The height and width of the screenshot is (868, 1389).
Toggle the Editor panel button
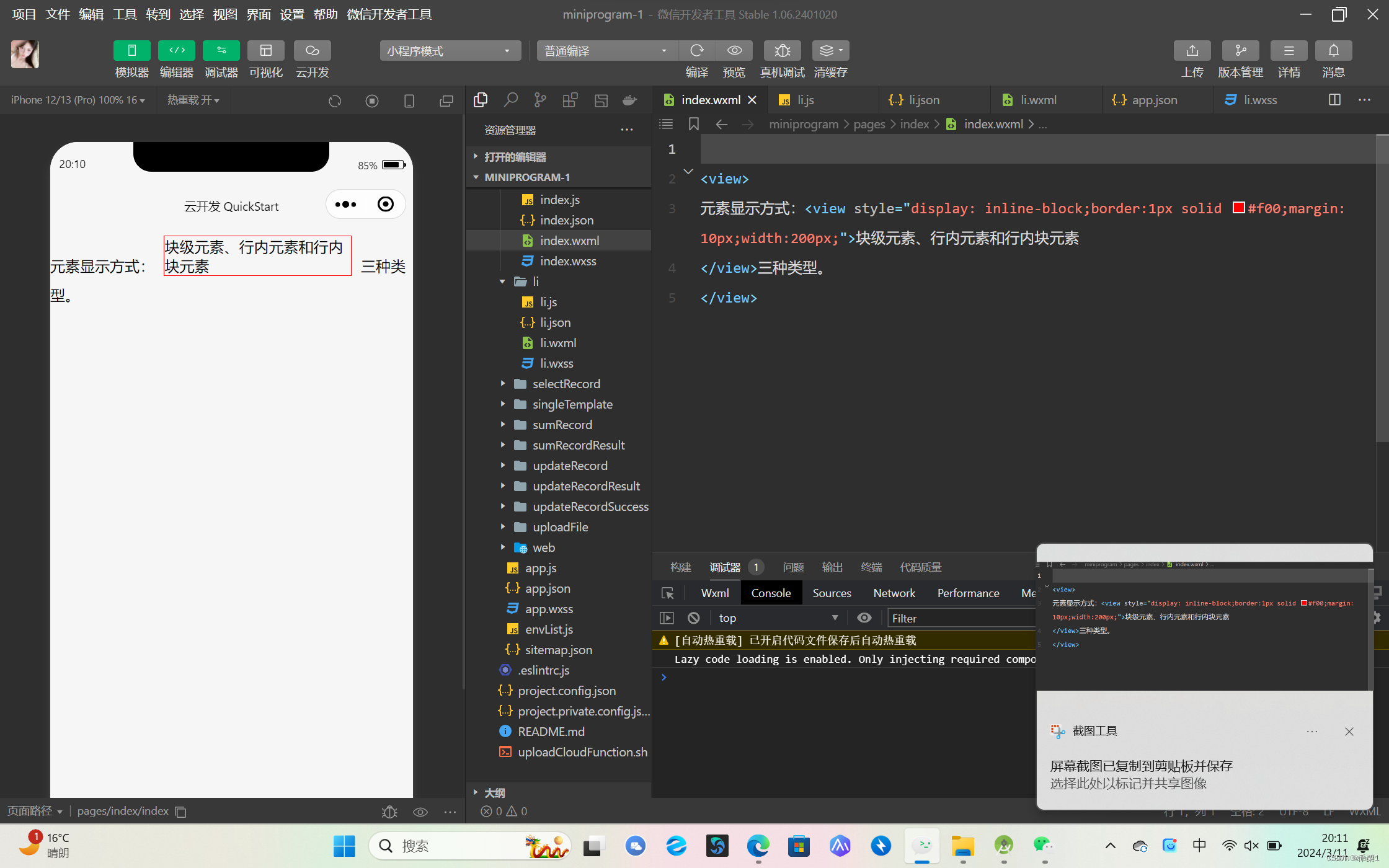pos(177,51)
